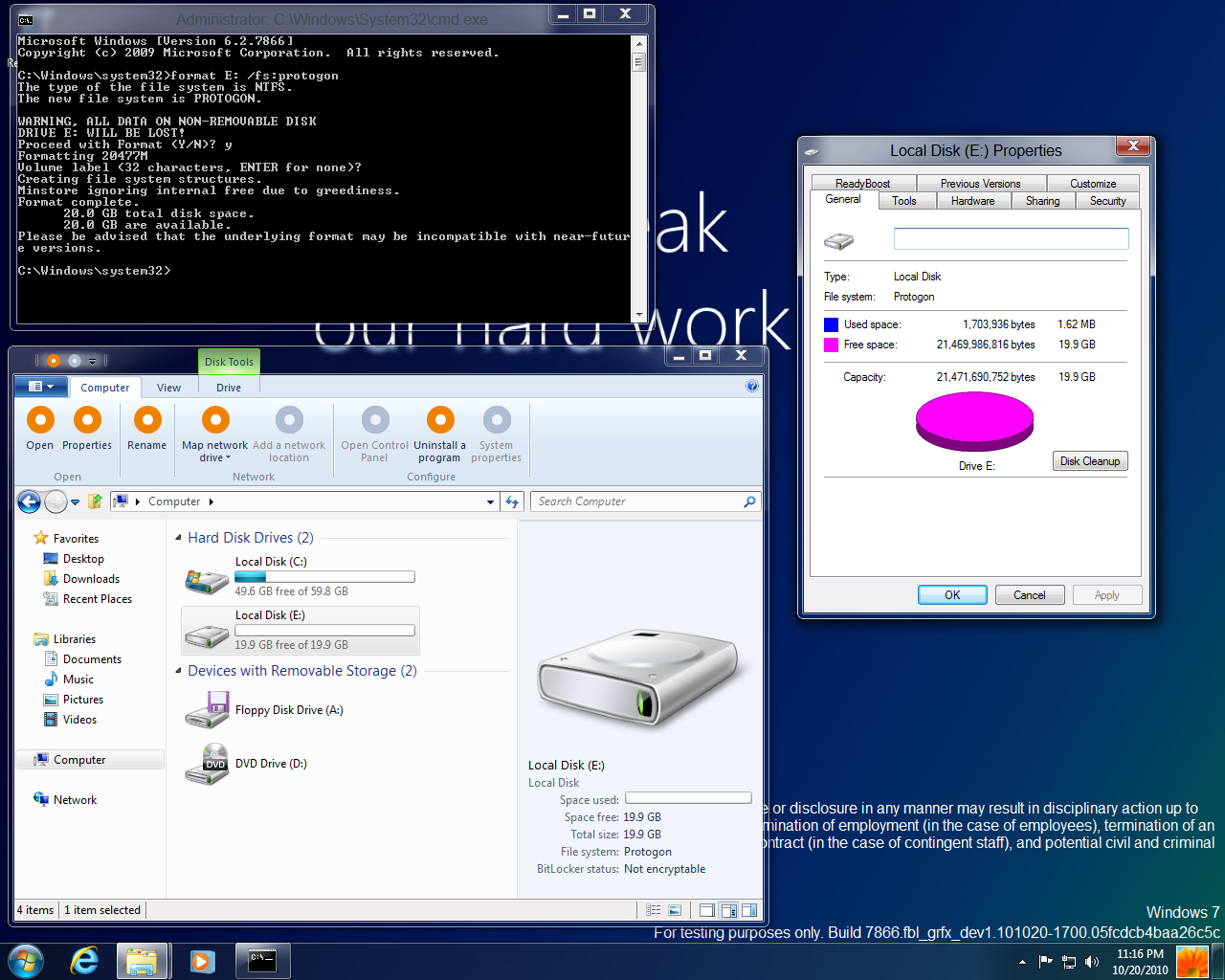
Task: Open the Explorer application menu dropdown
Action: pyautogui.click(x=40, y=387)
